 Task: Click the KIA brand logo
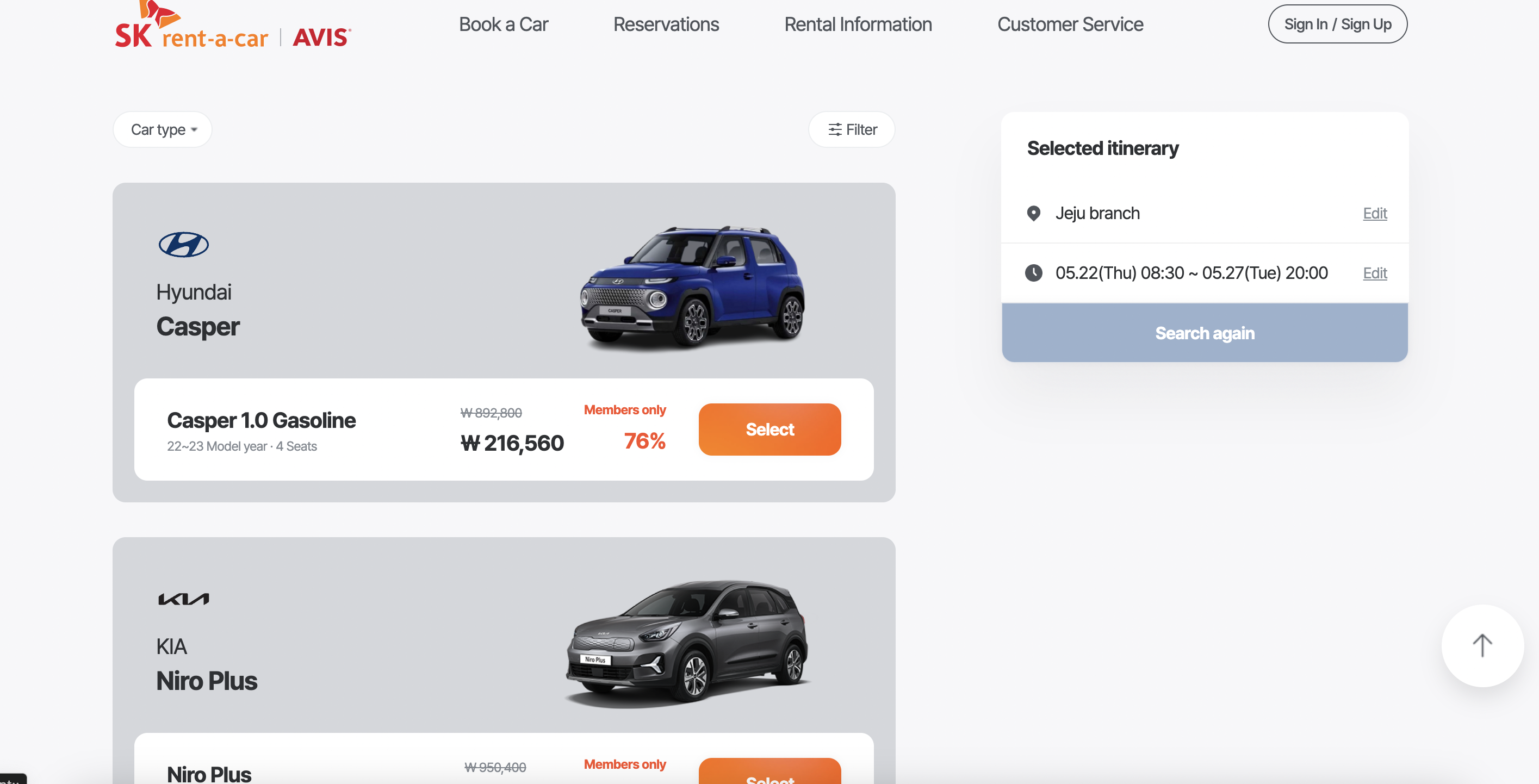tap(183, 599)
